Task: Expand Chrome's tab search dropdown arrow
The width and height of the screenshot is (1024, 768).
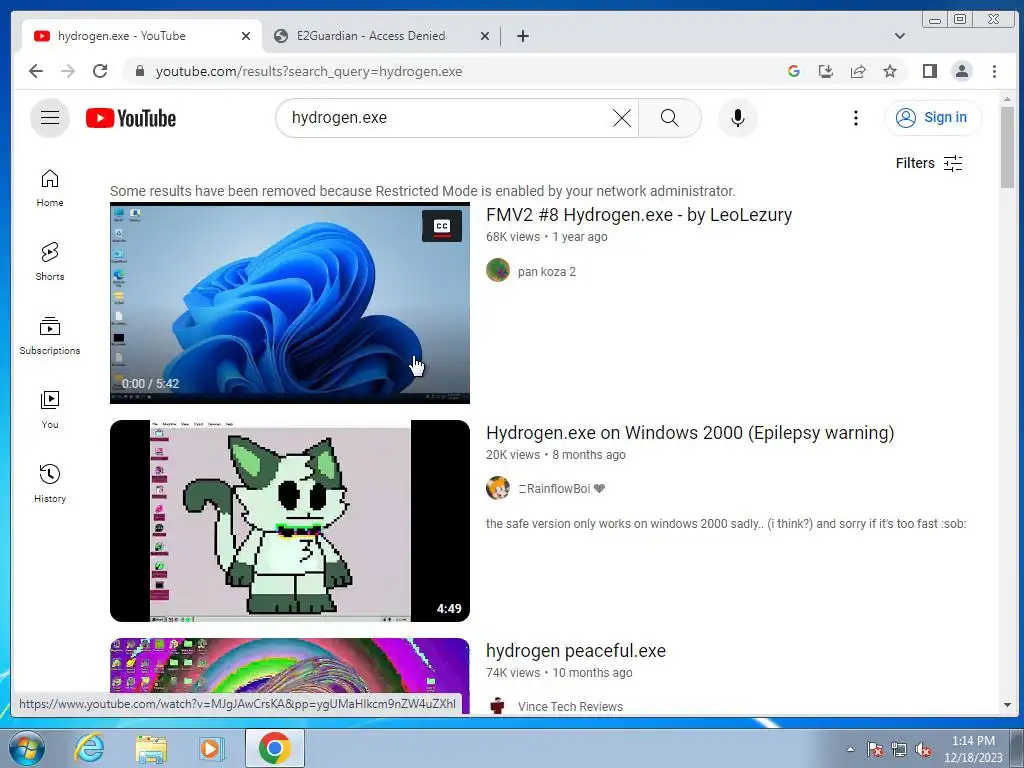Action: click(x=899, y=36)
